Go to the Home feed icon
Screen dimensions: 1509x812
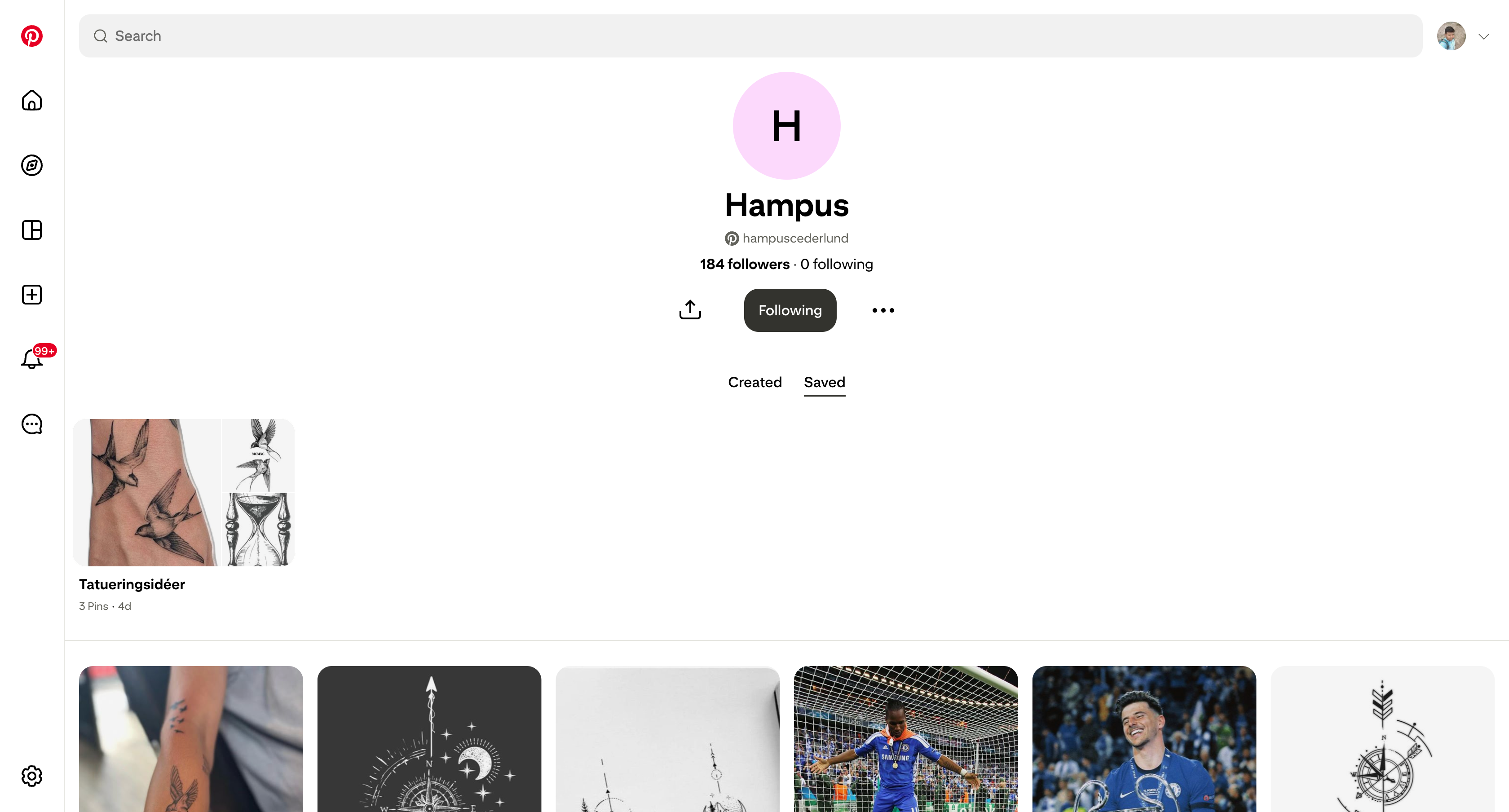point(31,100)
